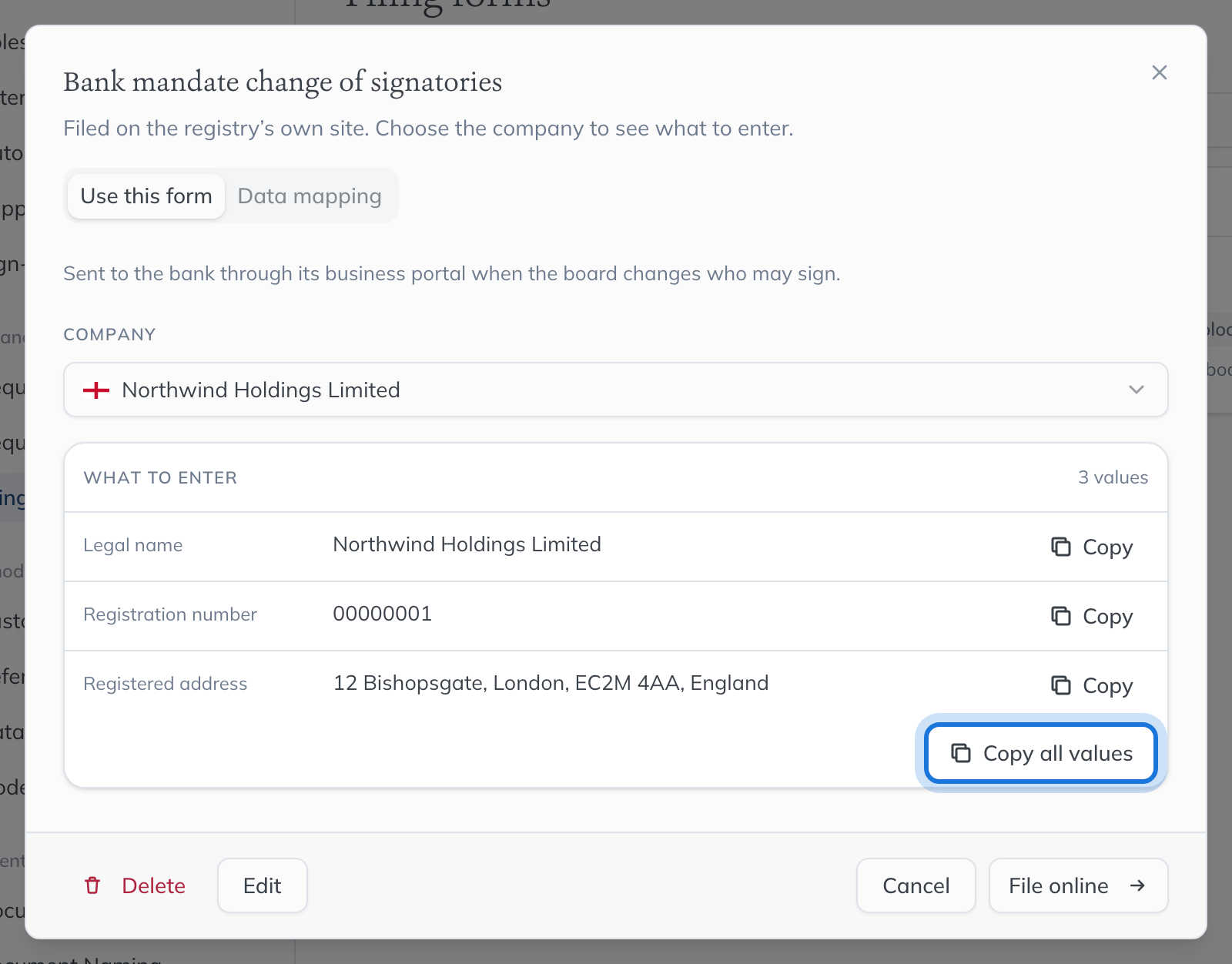Viewport: 1232px width, 964px height.
Task: Click the address '12 Bishopsgate, London, EC2M 4AA, England'
Action: pos(551,683)
